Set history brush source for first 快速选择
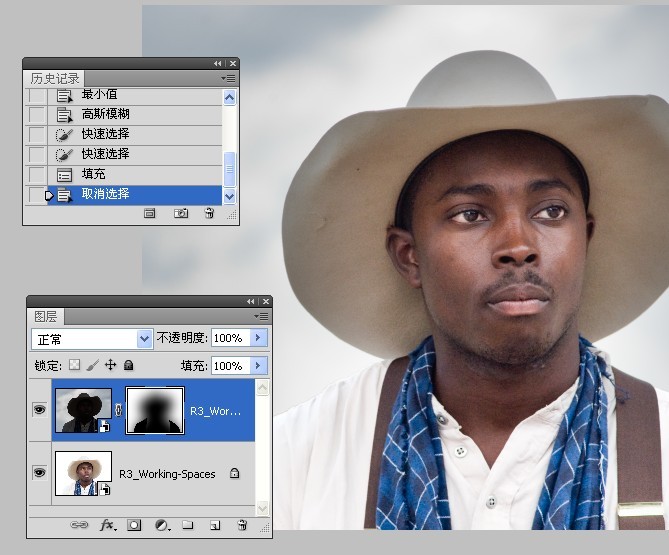 [x=37, y=134]
